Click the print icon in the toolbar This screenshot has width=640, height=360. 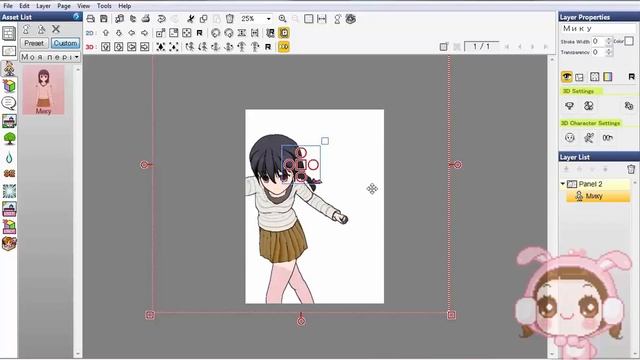pyautogui.click(x=91, y=19)
